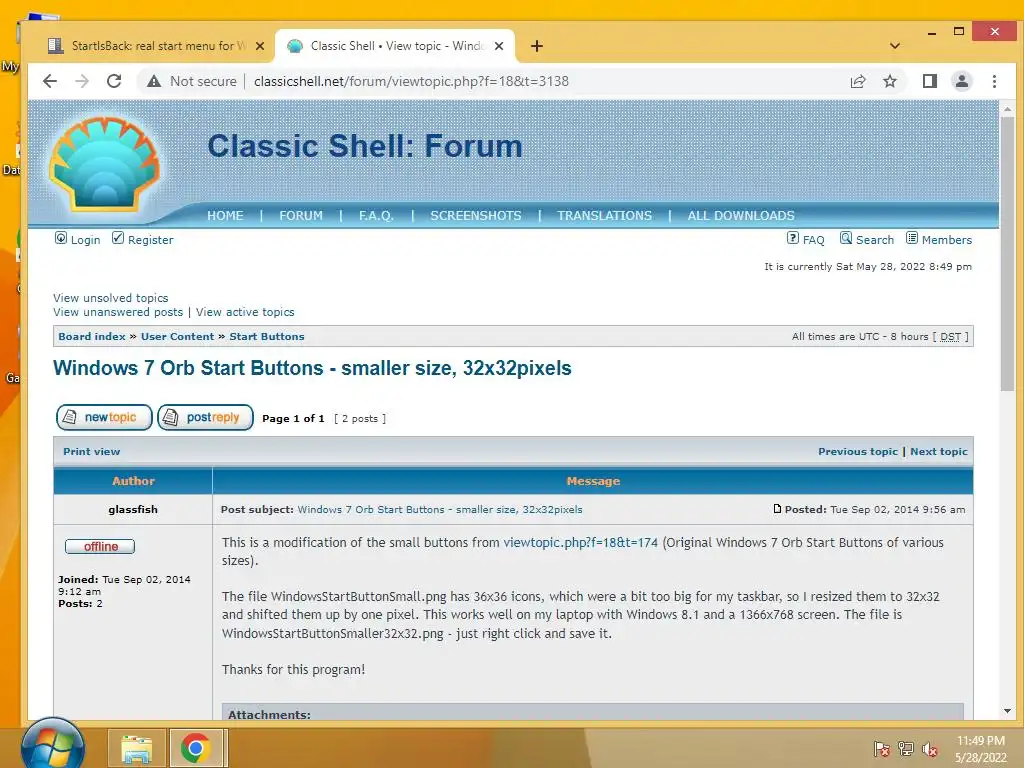Open the FAQ link under the banner
1024x768 pixels.
(x=813, y=240)
